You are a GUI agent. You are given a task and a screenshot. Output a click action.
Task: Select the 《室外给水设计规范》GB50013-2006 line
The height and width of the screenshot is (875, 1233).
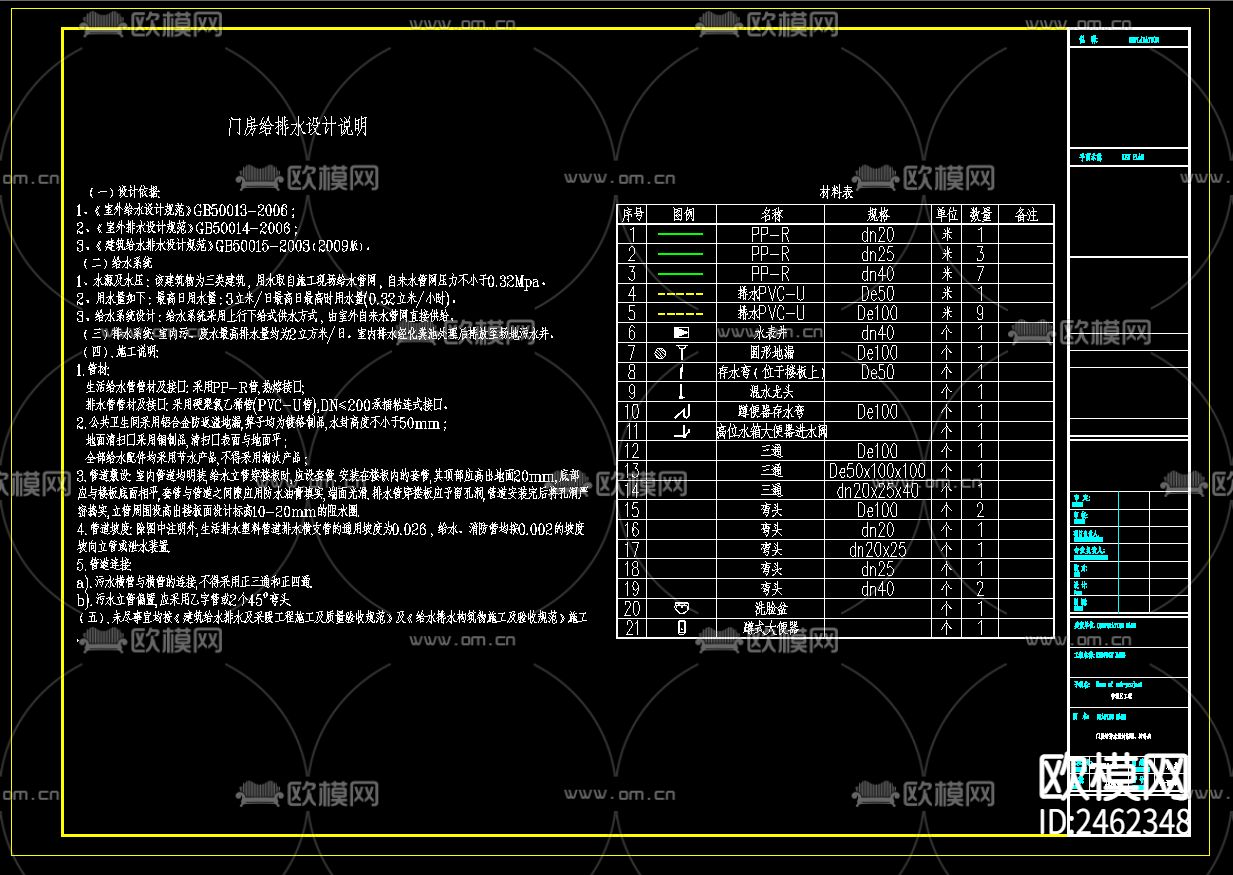[187, 211]
